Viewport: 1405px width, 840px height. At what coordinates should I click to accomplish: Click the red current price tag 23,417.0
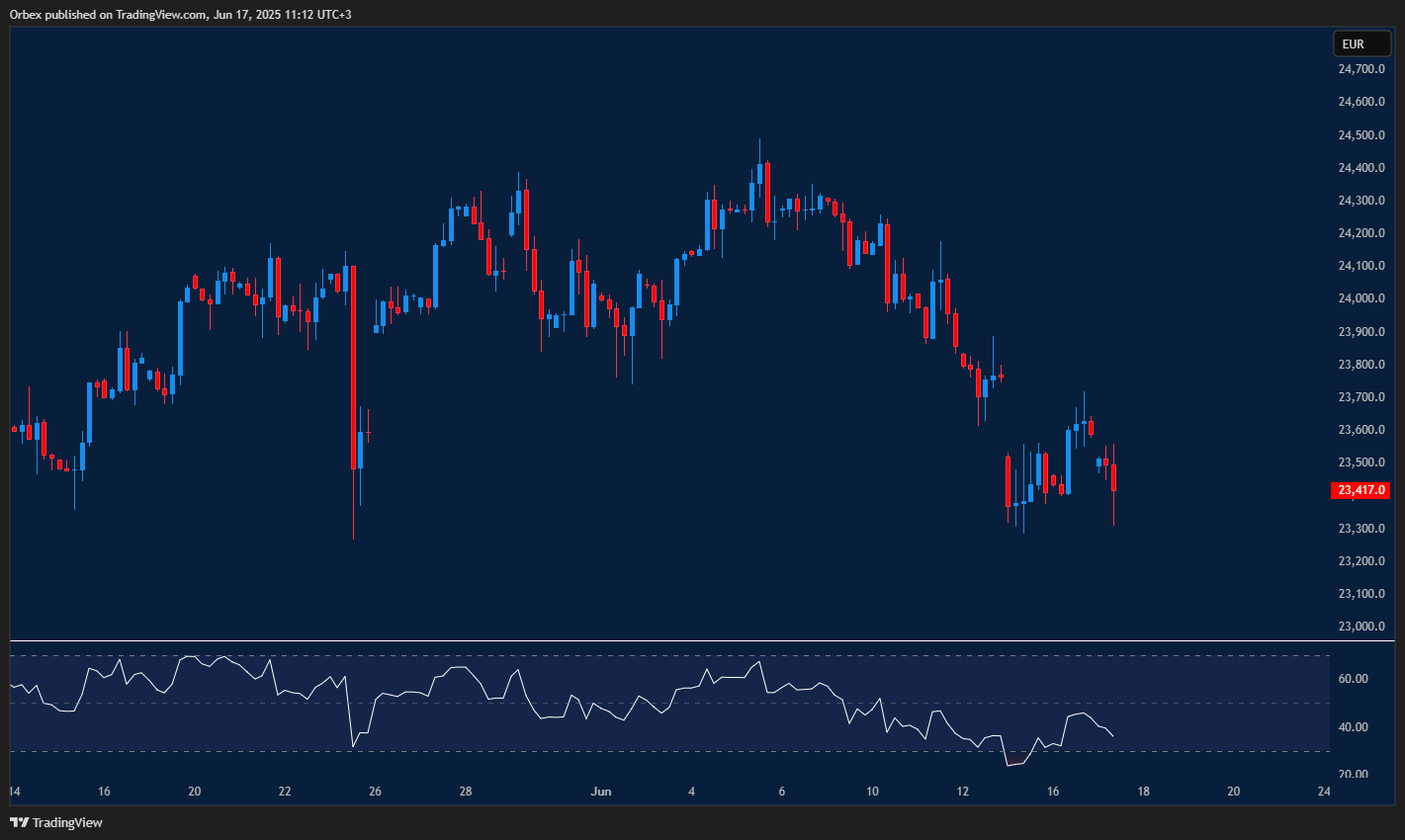pyautogui.click(x=1361, y=490)
